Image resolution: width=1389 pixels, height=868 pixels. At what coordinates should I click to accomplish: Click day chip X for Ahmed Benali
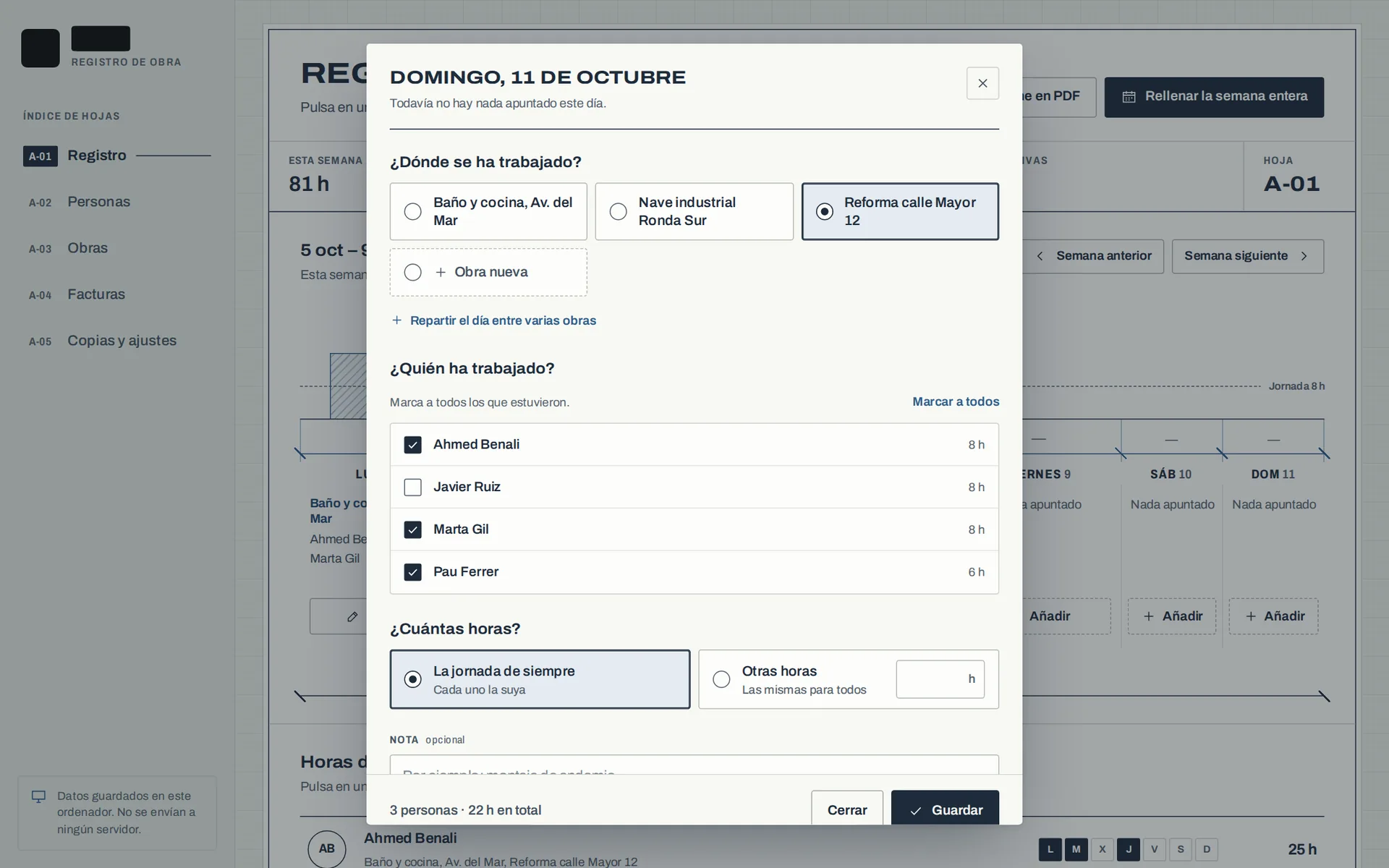tap(1103, 849)
